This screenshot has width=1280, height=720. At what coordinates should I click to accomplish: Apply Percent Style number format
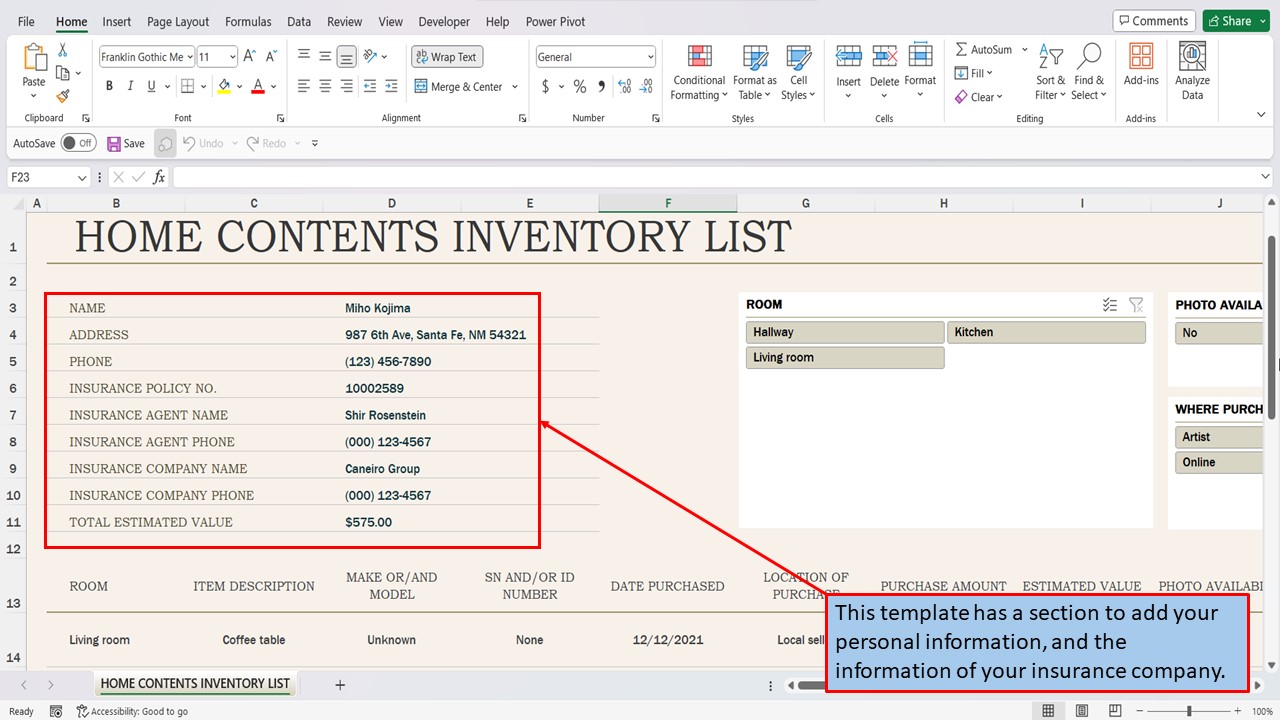click(x=579, y=86)
